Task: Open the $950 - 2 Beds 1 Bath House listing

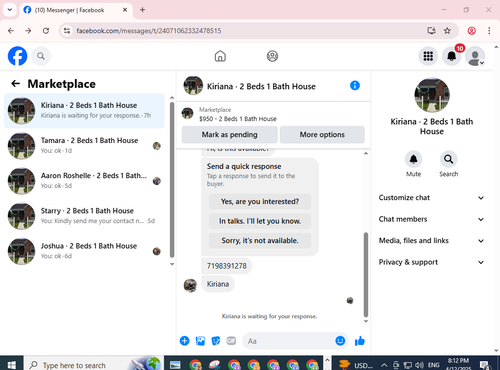Action: 238,119
